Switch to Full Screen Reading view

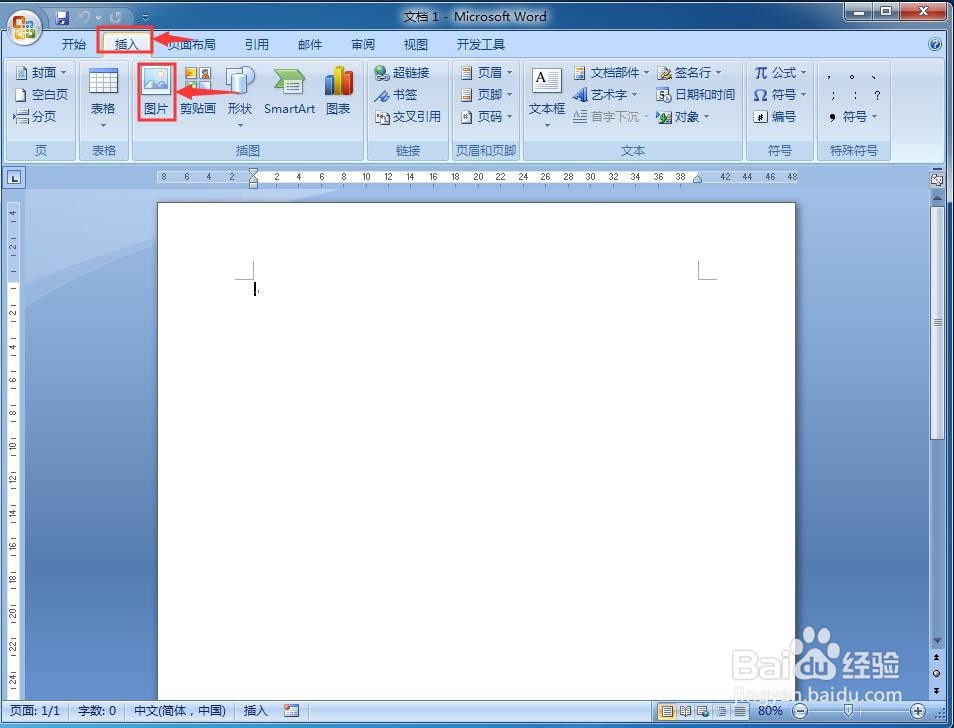686,710
